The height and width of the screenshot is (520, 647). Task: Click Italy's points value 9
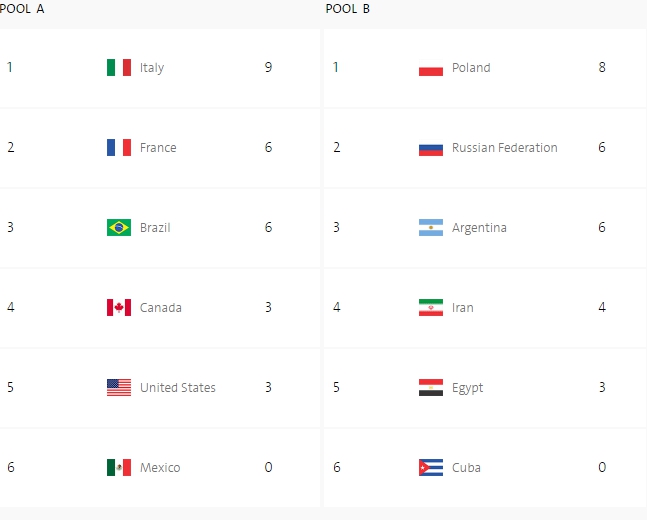click(268, 68)
